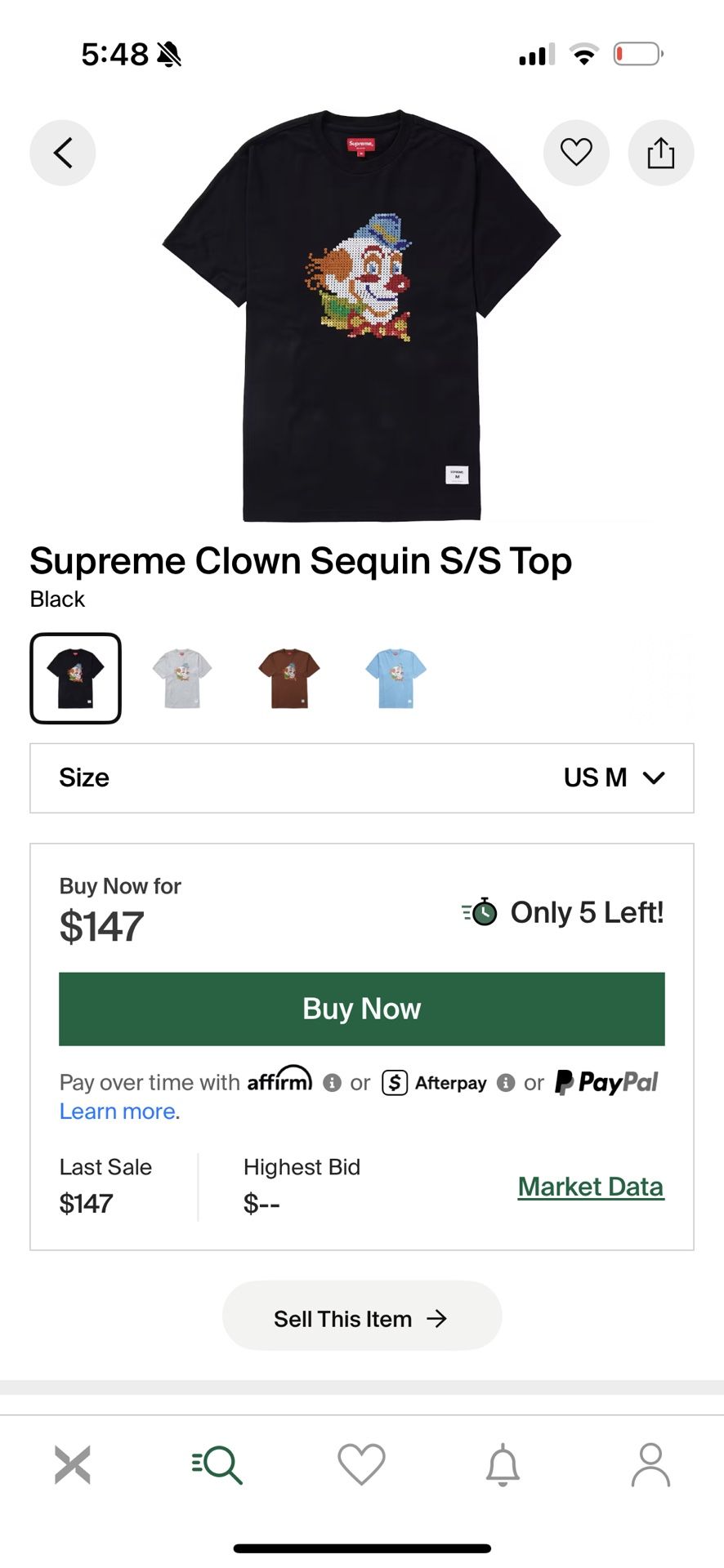Open the Market Data link
724x1568 pixels.
(591, 1187)
